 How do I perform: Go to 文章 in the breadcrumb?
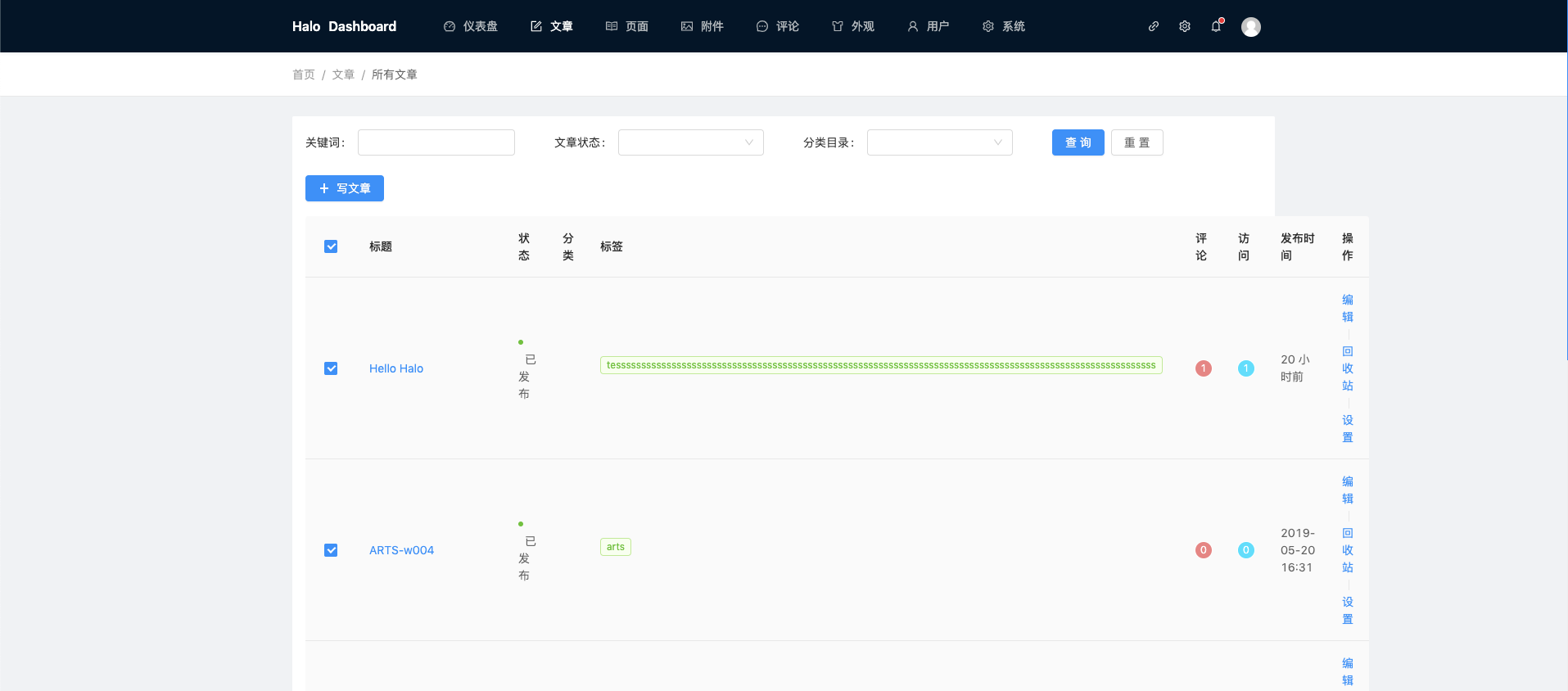343,75
